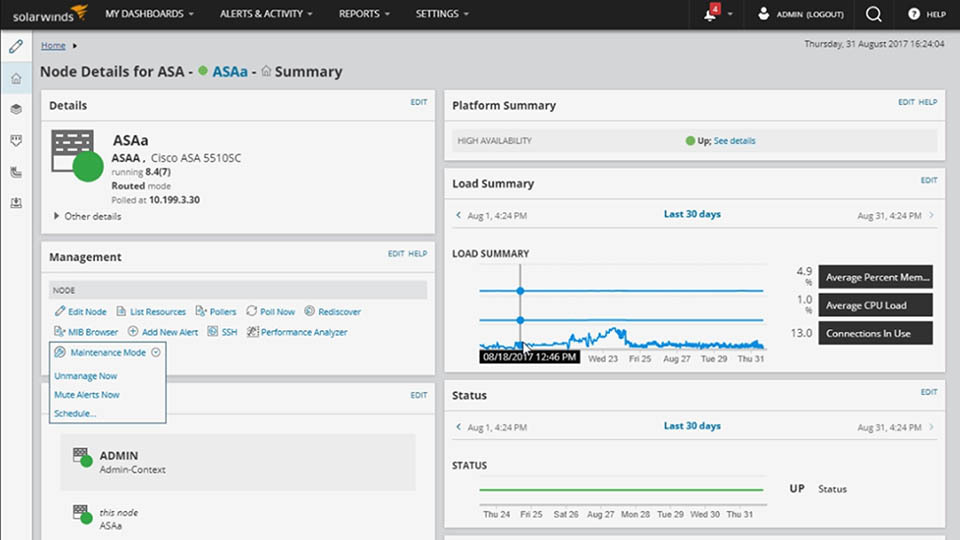Viewport: 960px width, 540px height.
Task: Click the admin user silhouette icon
Action: click(763, 13)
